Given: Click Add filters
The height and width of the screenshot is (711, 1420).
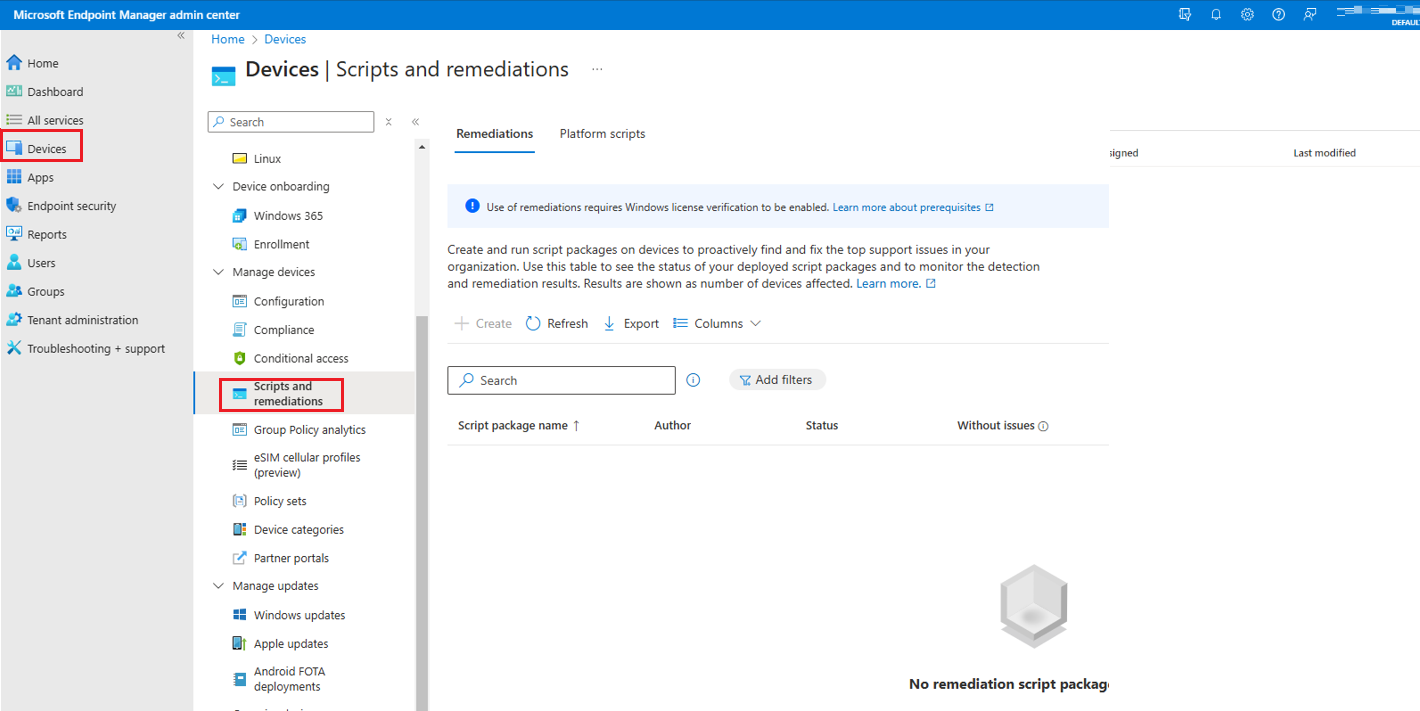Looking at the screenshot, I should click(x=777, y=380).
